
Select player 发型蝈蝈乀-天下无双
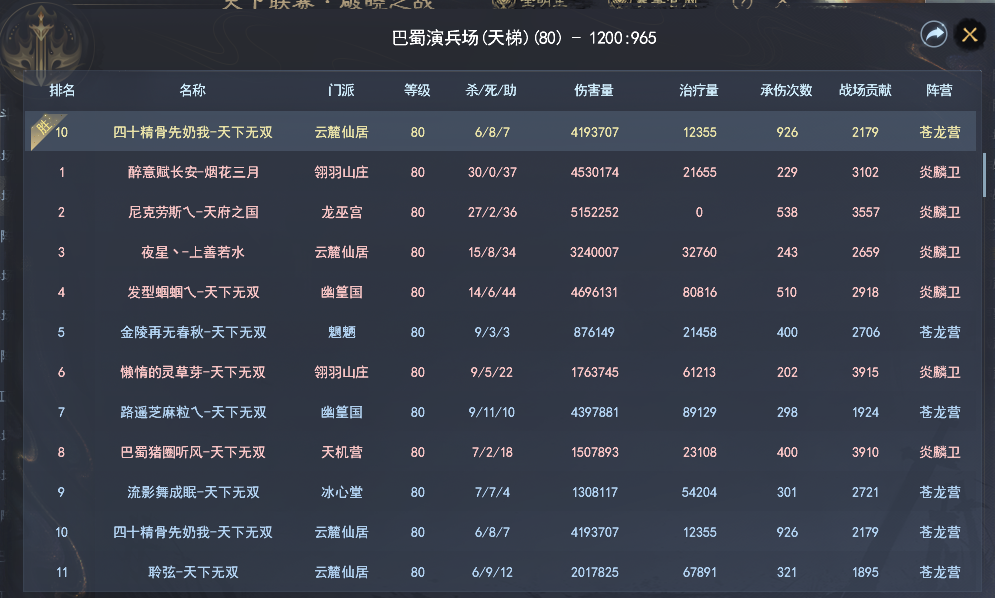click(194, 292)
